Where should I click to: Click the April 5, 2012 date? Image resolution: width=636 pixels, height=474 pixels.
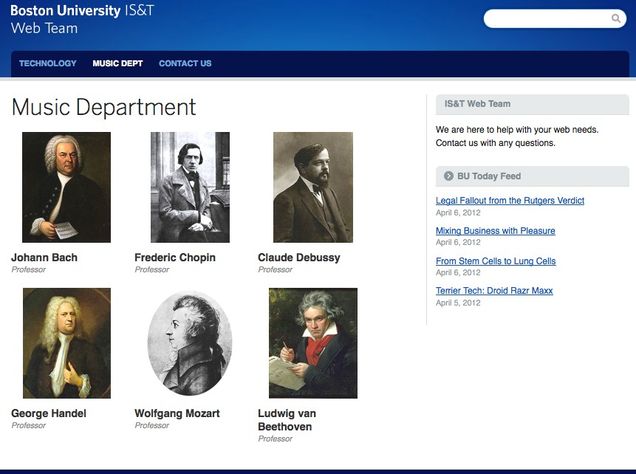pos(458,303)
